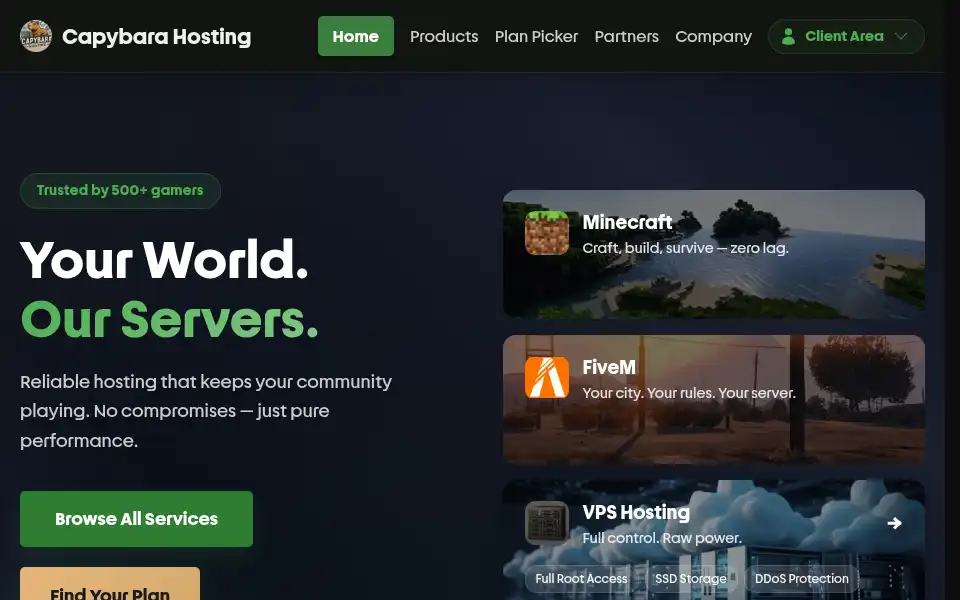Click the arrow on VPS Hosting card
The width and height of the screenshot is (960, 600).
click(x=894, y=523)
